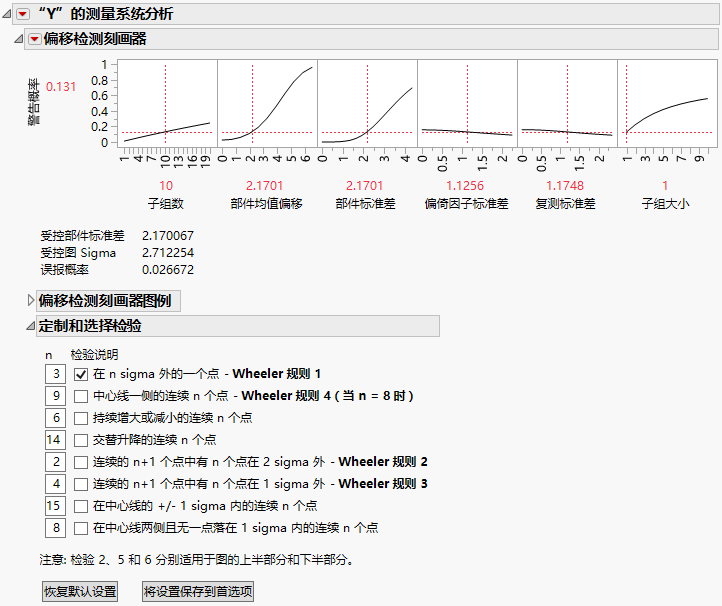
Task: Click the 复测标准差 axis label
Action: pyautogui.click(x=565, y=204)
